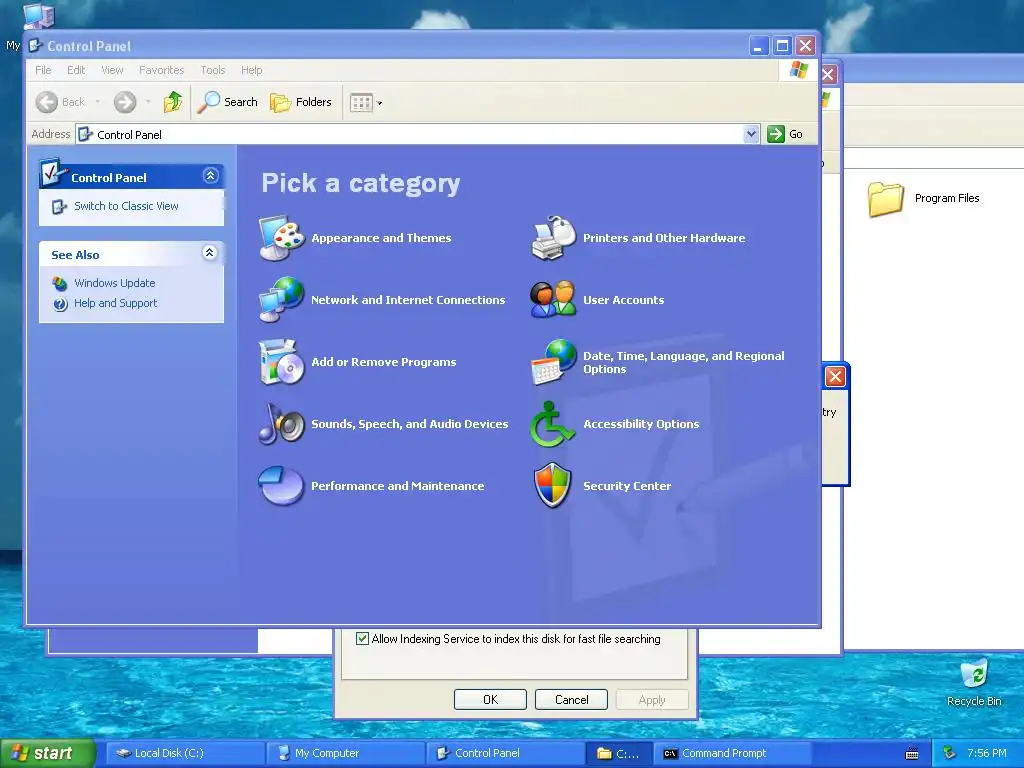
Task: Click the Back arrow toolbar icon
Action: [47, 102]
